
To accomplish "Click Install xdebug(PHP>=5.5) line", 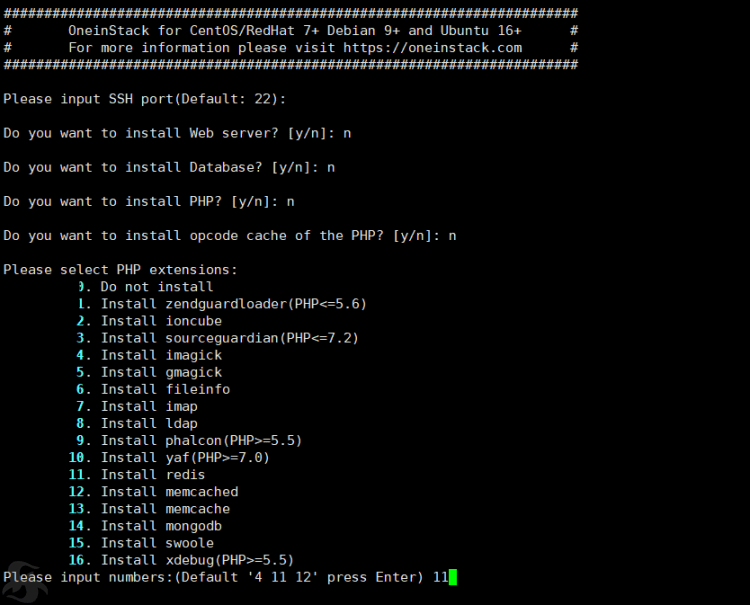I will [181, 560].
